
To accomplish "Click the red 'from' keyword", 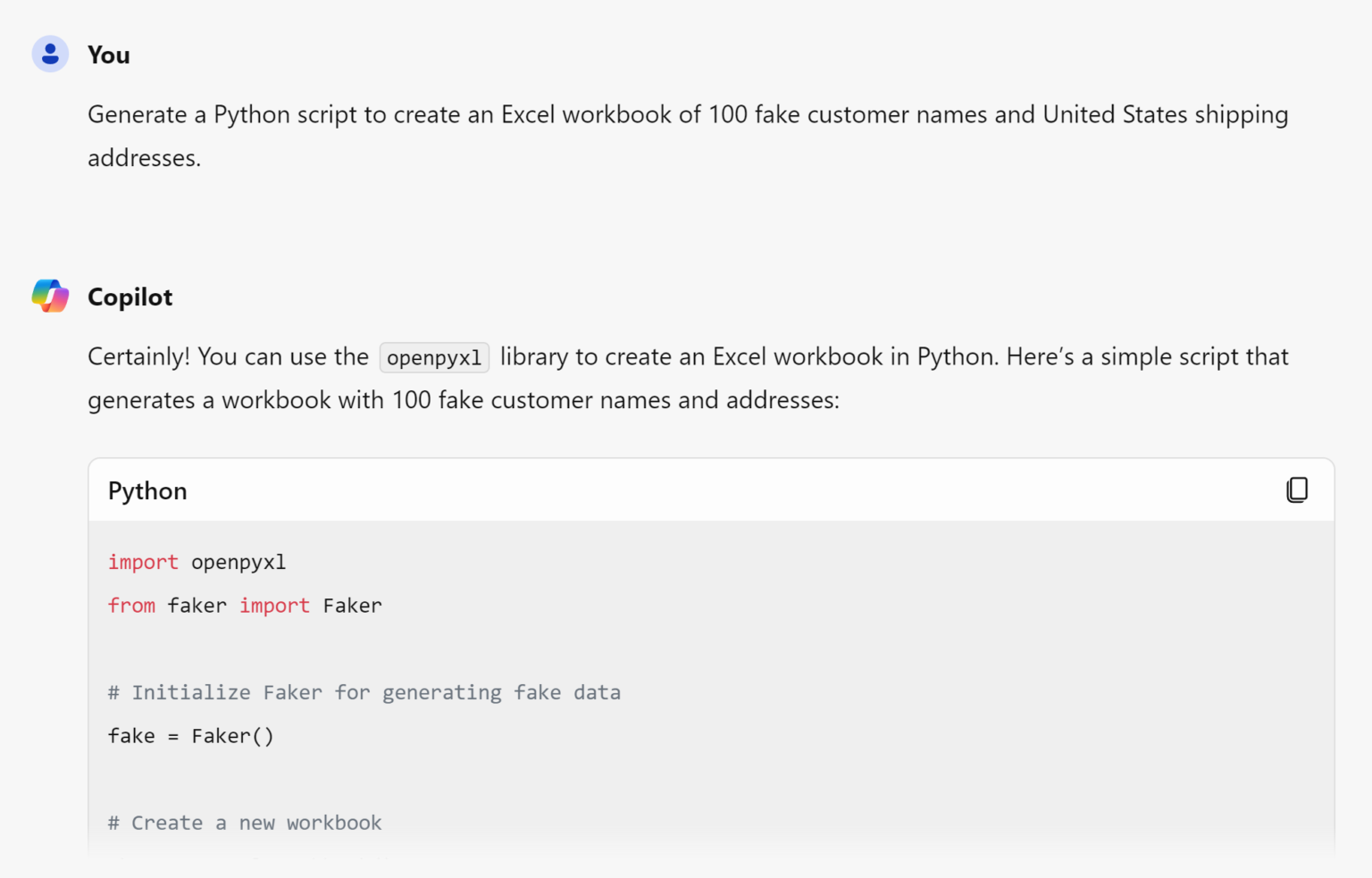I will pyautogui.click(x=131, y=606).
